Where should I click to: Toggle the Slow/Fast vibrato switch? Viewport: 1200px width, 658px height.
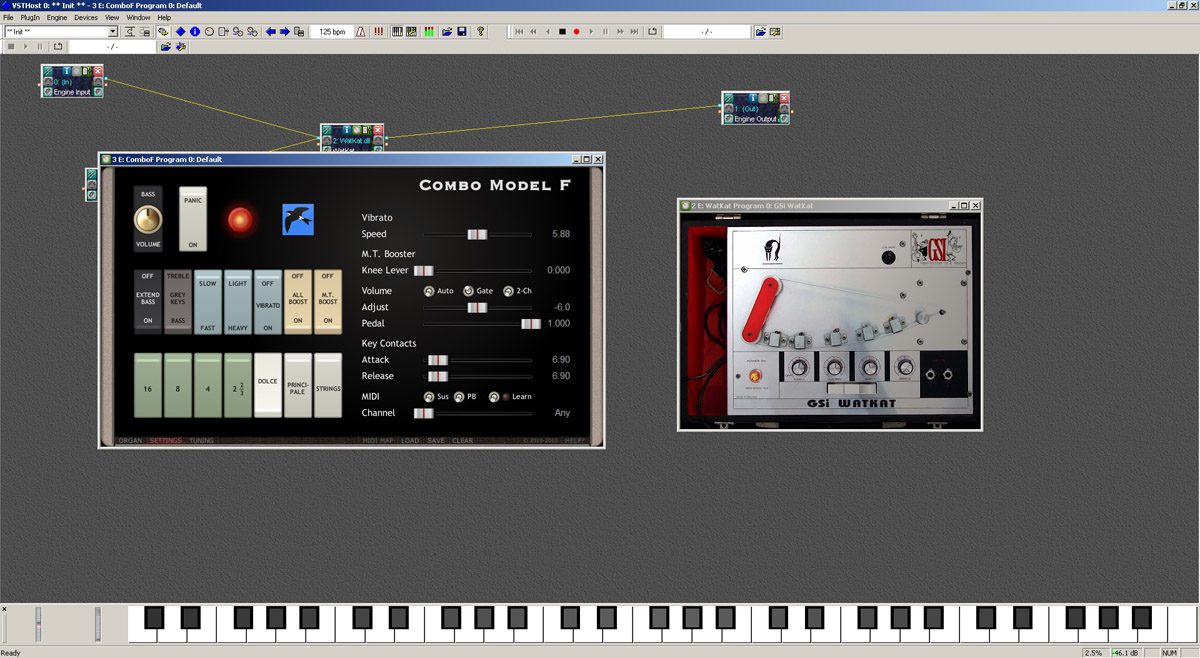pyautogui.click(x=208, y=302)
